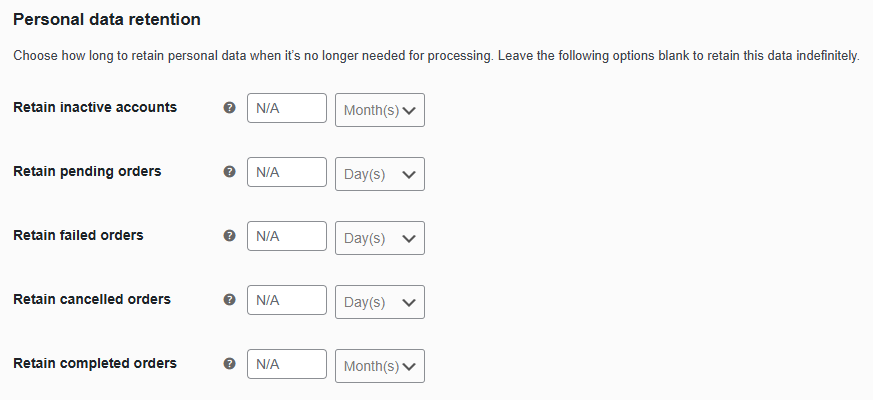
Task: Click the "Retain completed orders" label
Action: [x=95, y=363]
